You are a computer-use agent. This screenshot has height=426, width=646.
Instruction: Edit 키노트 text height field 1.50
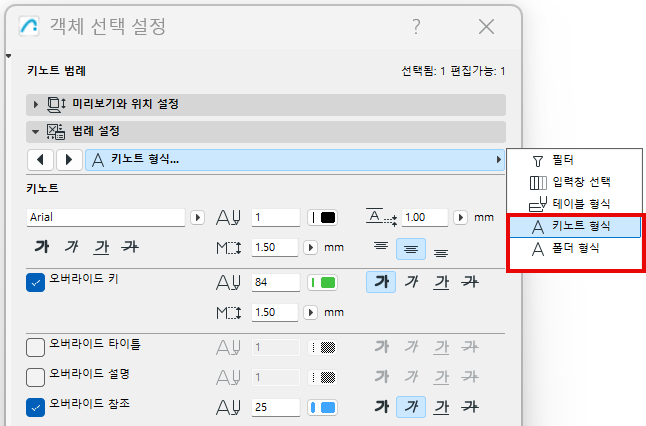(275, 248)
